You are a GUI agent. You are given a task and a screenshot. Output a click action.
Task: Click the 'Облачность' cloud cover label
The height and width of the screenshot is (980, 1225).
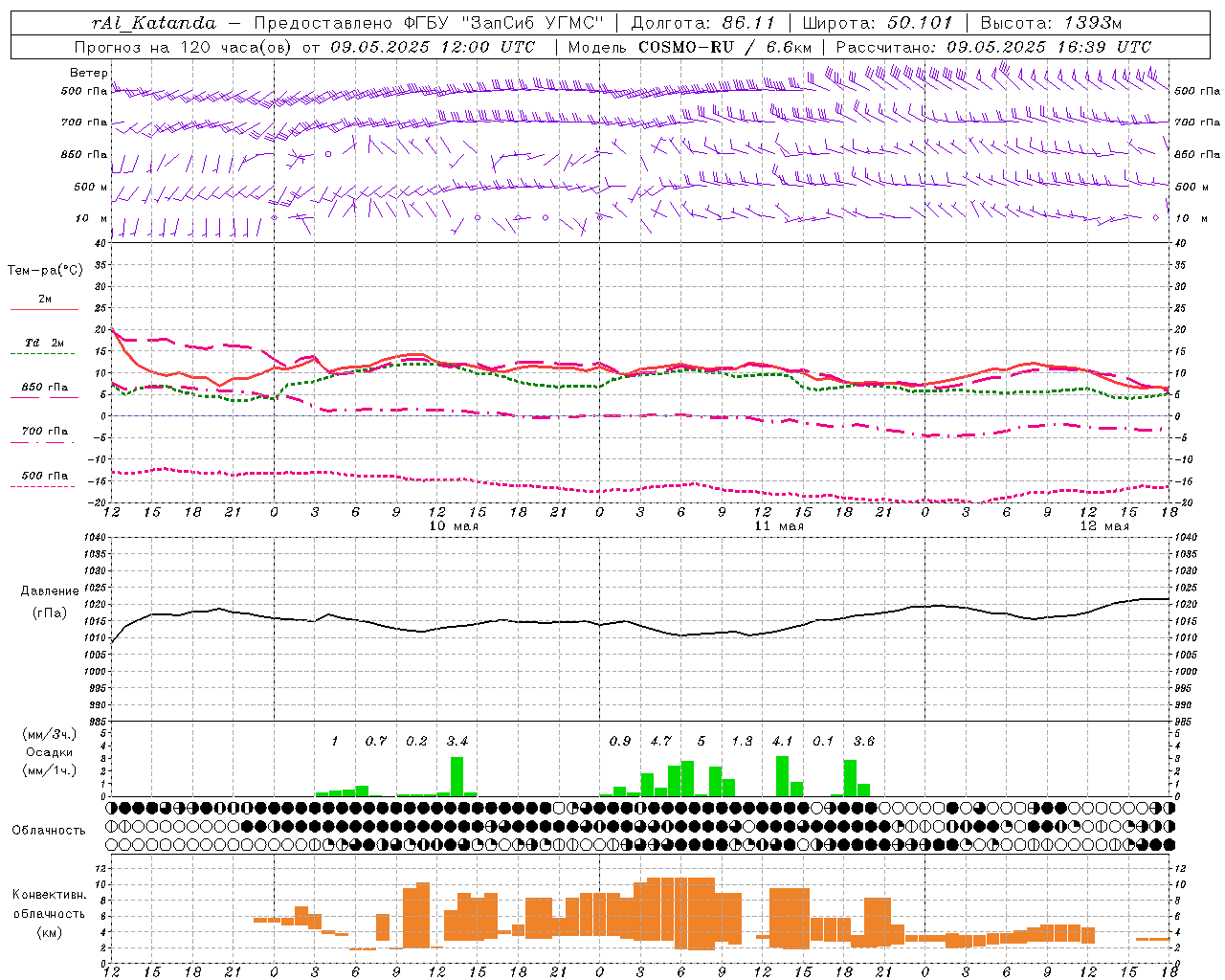tap(49, 831)
